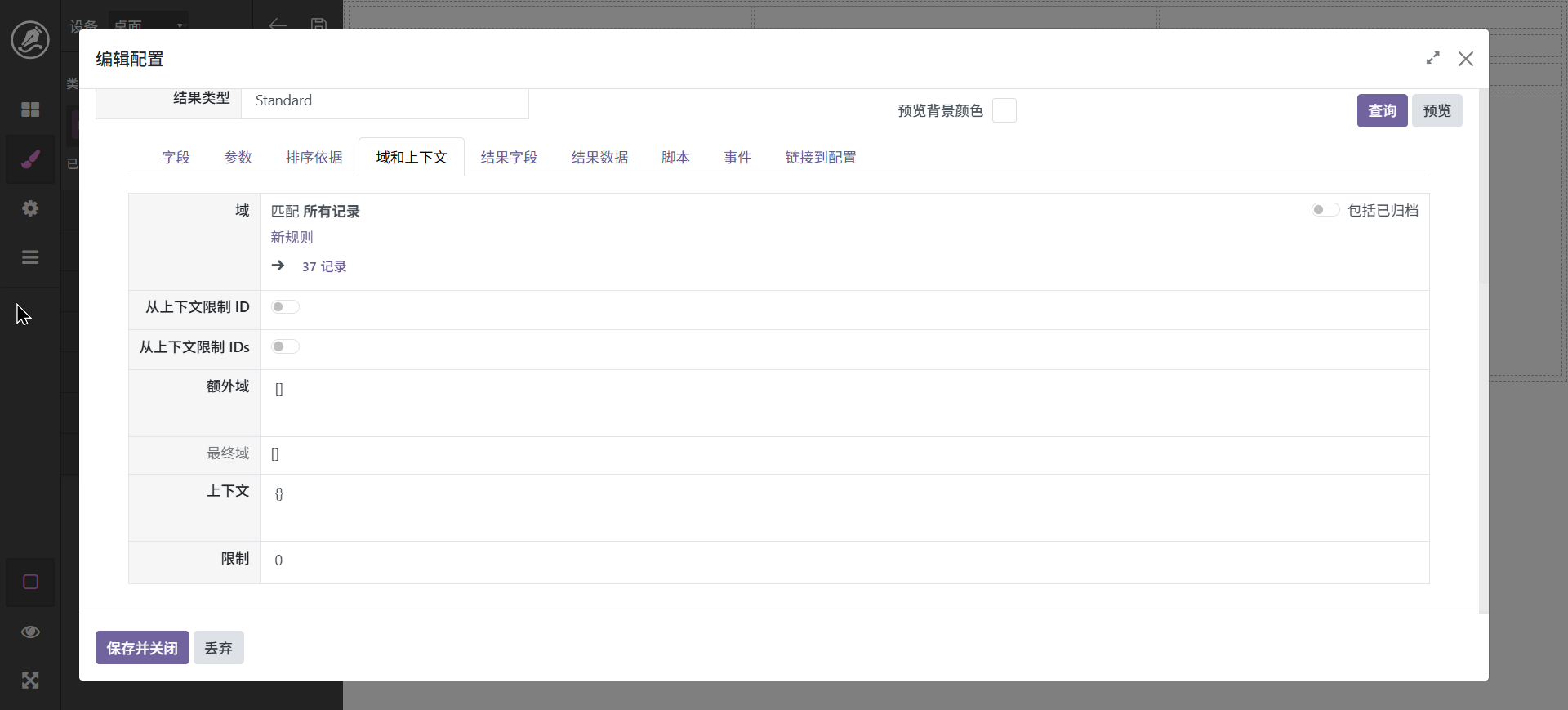The image size is (1568, 710).
Task: Click the arrow icon beside 37 记录
Action: [x=278, y=266]
